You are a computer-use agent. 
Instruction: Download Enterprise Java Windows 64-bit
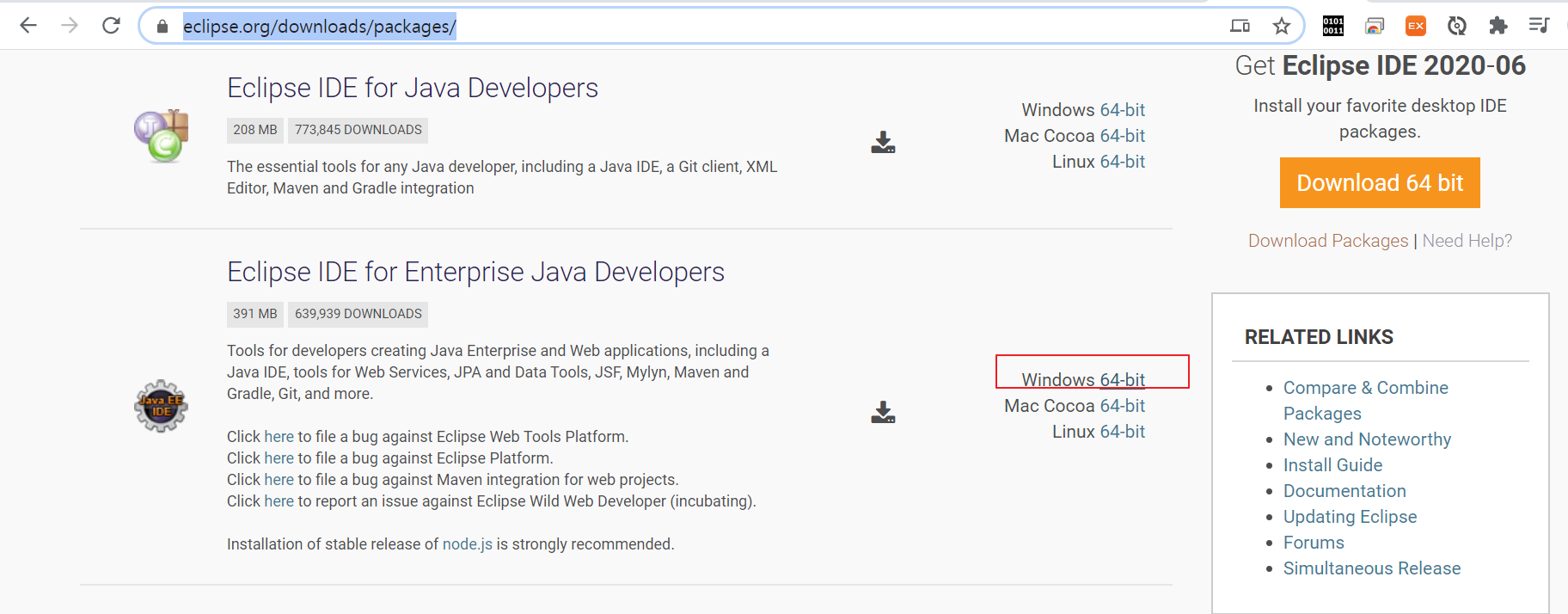coord(1122,380)
